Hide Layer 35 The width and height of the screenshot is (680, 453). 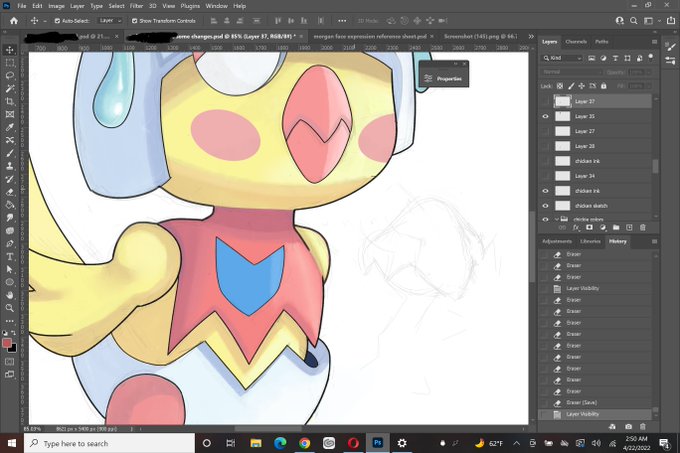coord(546,116)
